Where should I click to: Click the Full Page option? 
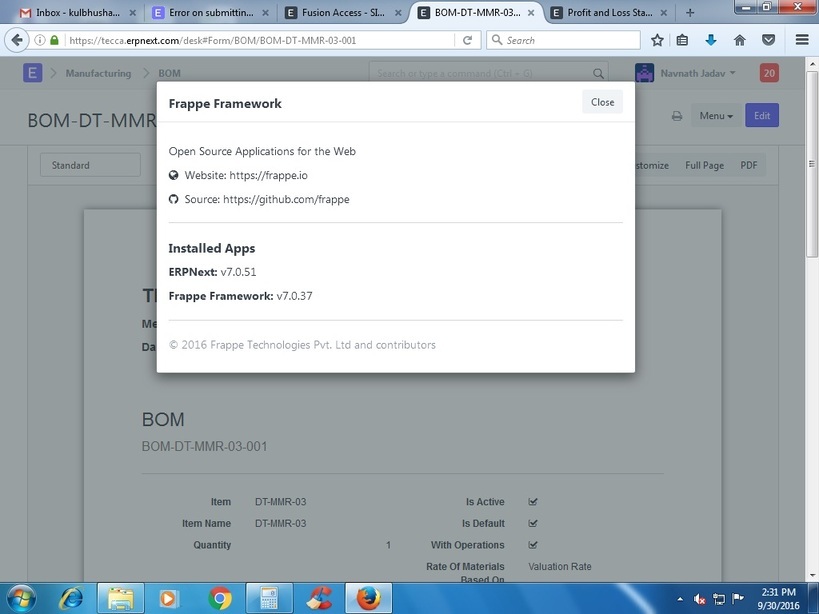click(704, 166)
